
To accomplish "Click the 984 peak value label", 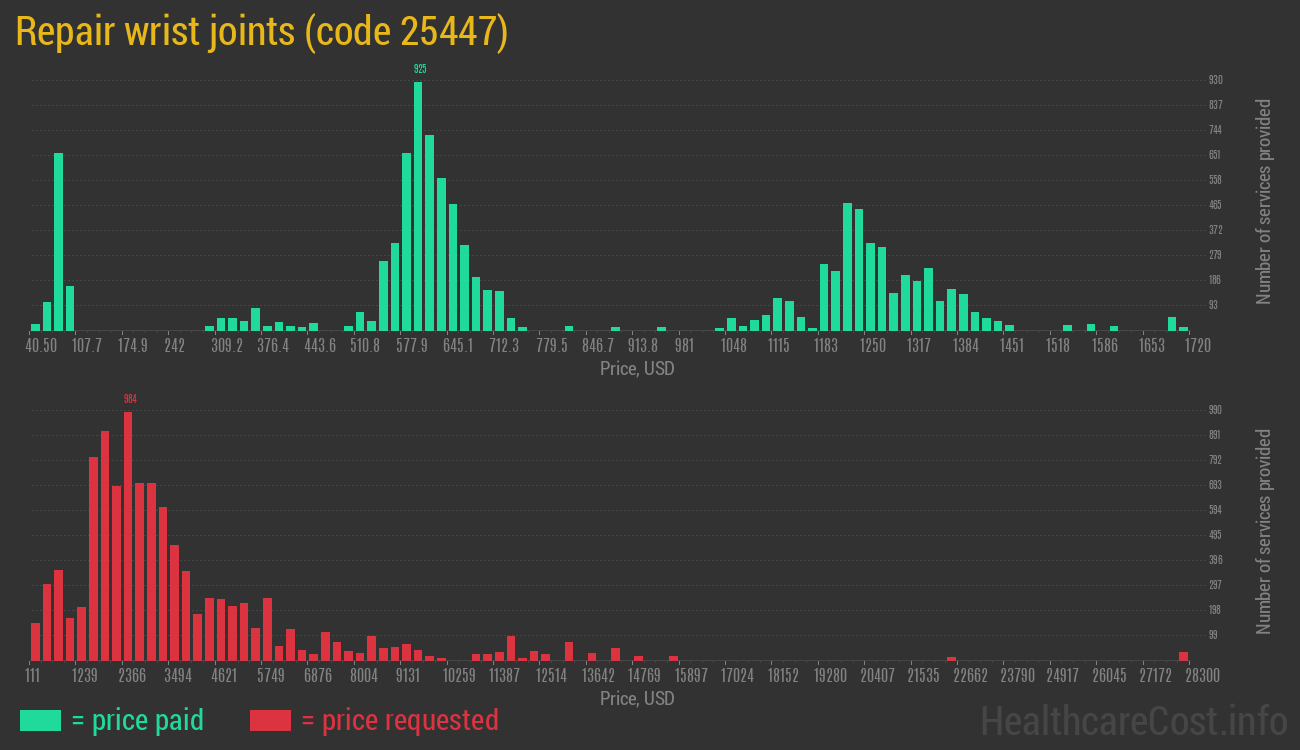I will pos(130,399).
